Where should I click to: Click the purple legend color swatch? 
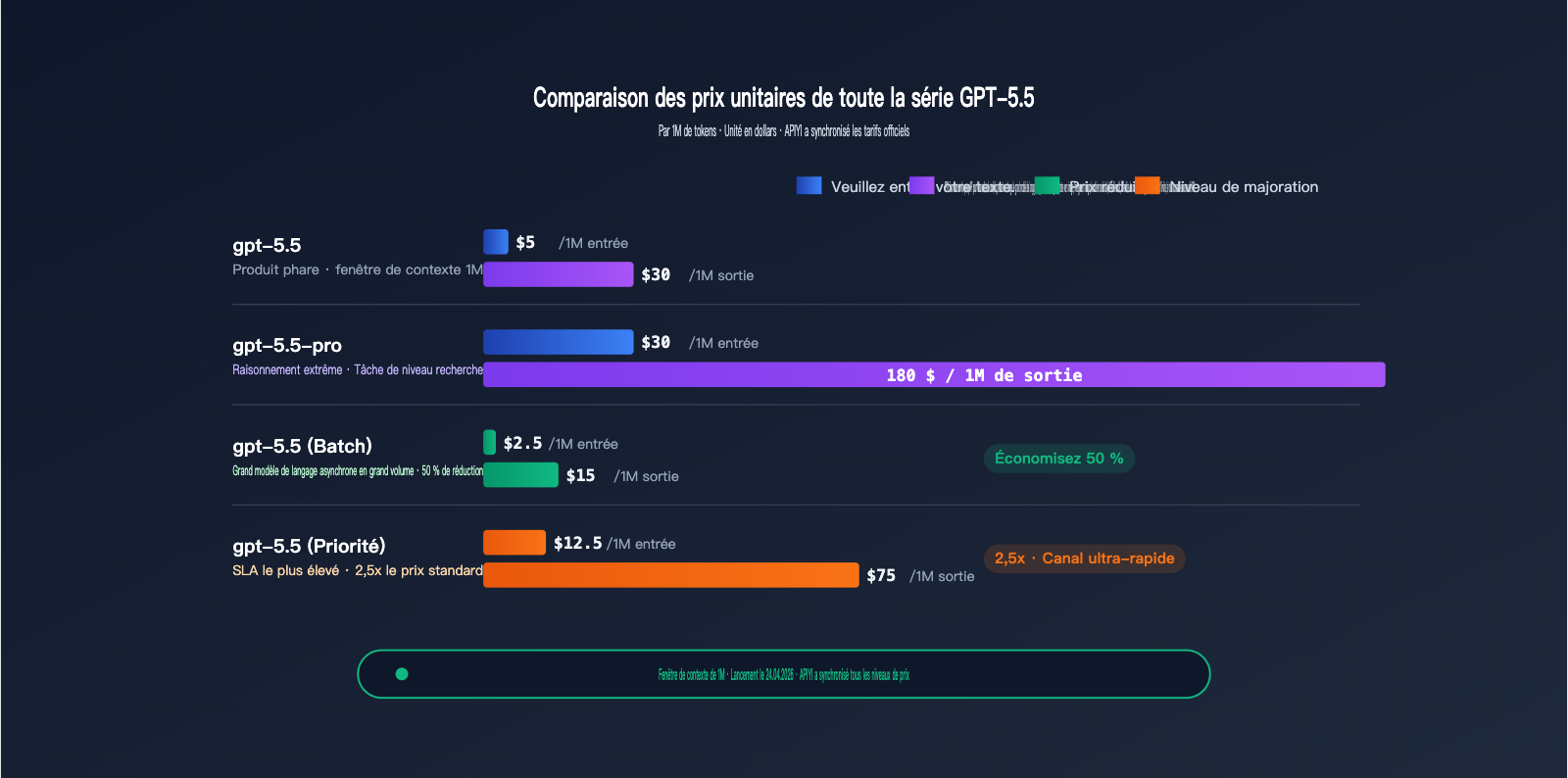tap(921, 185)
